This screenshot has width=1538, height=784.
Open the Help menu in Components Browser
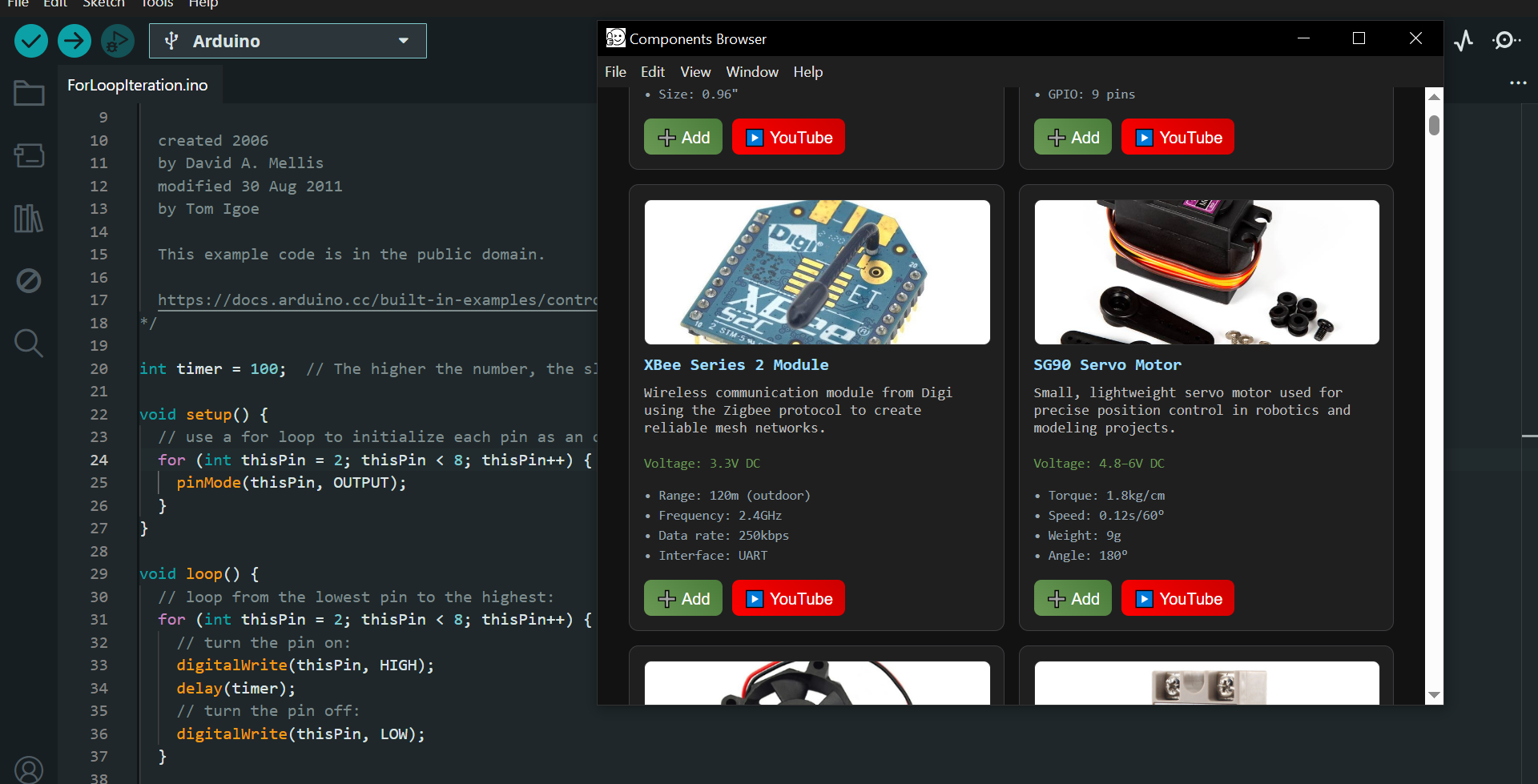[808, 72]
